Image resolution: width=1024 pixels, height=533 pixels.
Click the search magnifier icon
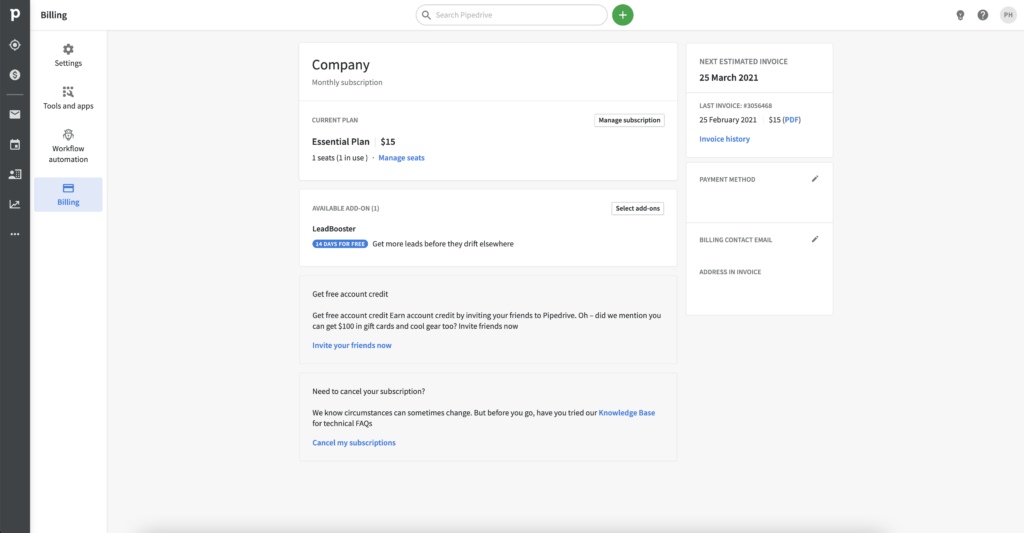[x=426, y=15]
